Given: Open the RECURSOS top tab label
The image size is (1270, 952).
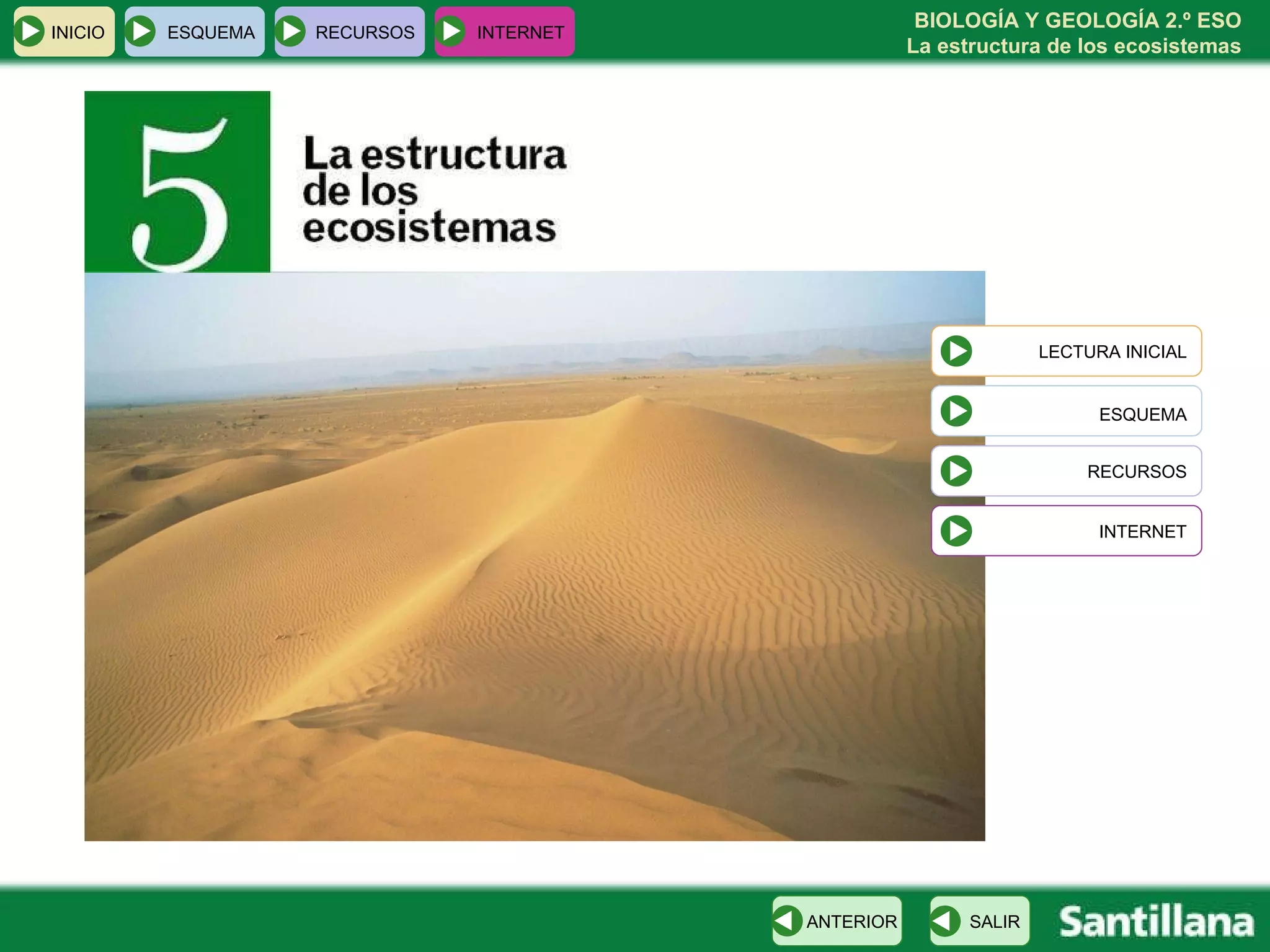Looking at the screenshot, I should [x=365, y=32].
